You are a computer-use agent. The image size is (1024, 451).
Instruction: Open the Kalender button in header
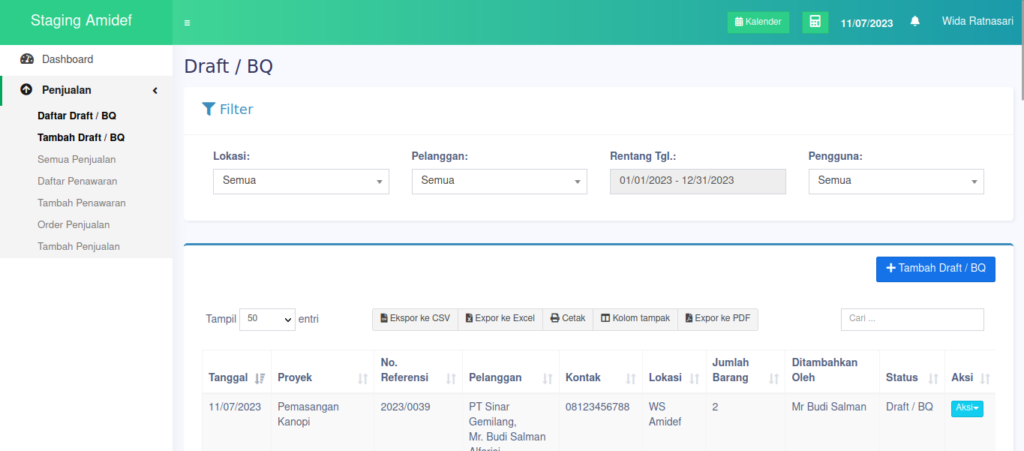[x=758, y=22]
